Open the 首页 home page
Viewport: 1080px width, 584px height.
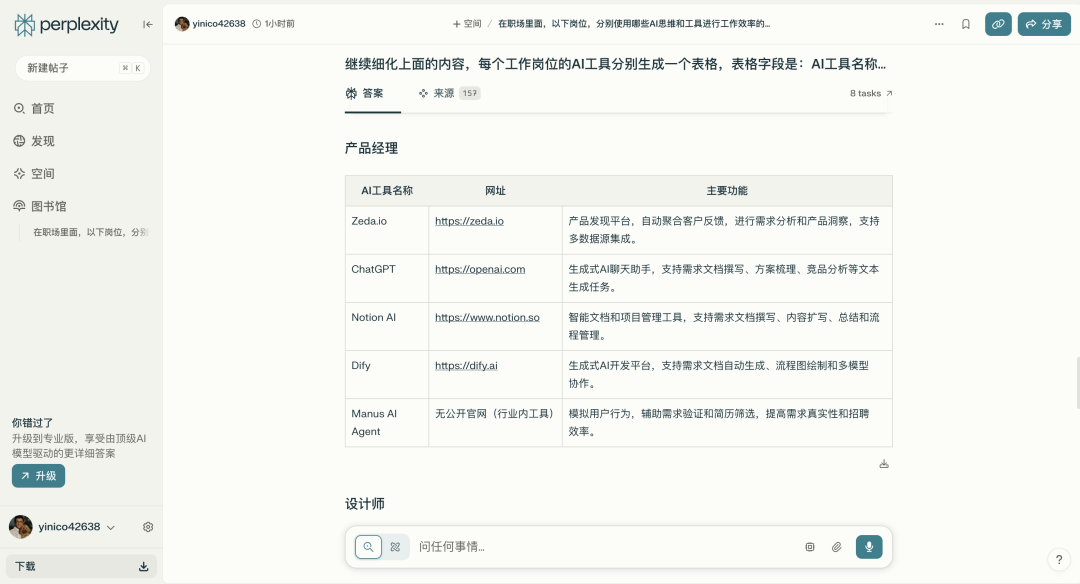34,108
